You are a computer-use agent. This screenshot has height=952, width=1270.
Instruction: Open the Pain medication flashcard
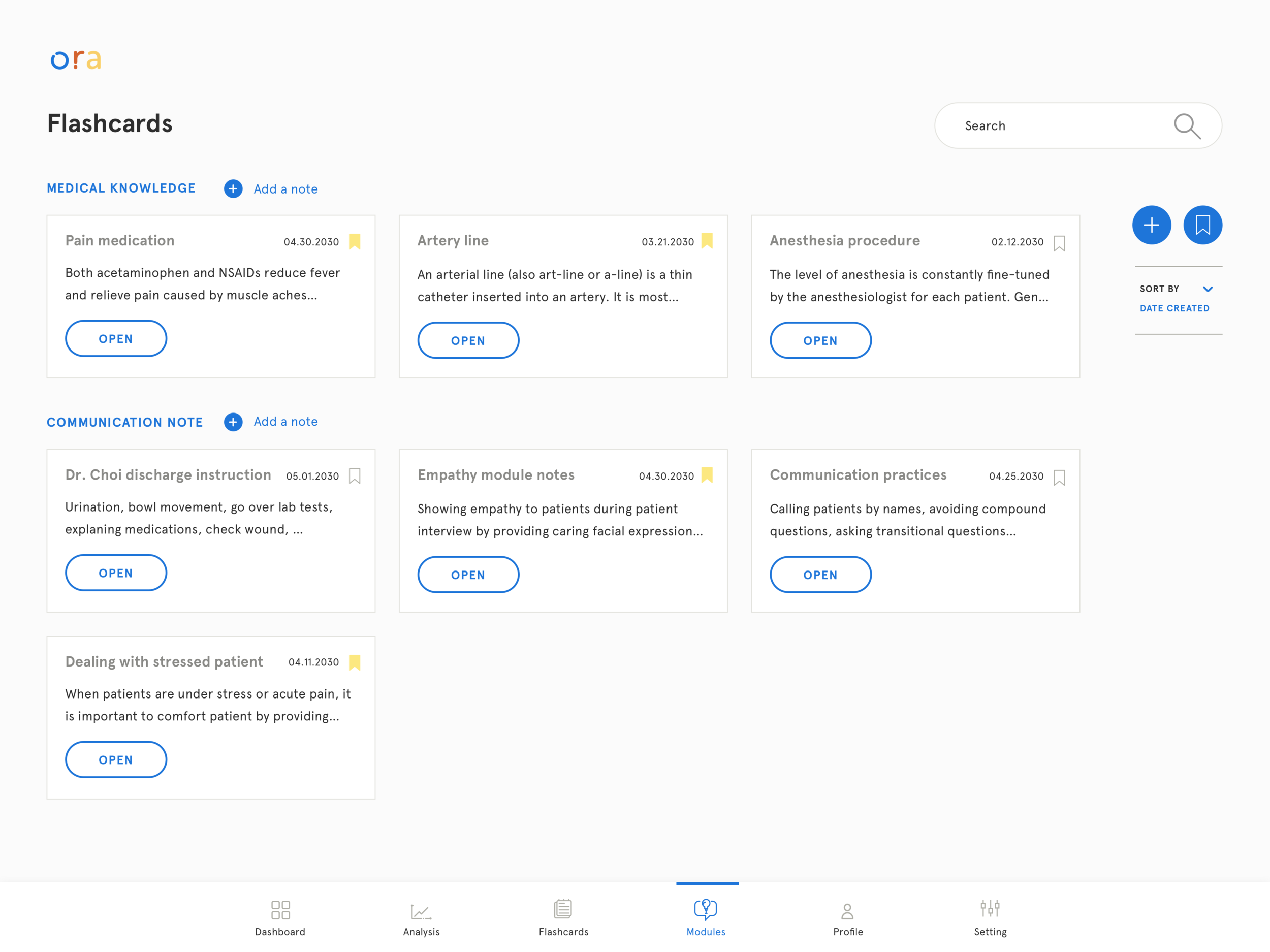pyautogui.click(x=116, y=339)
